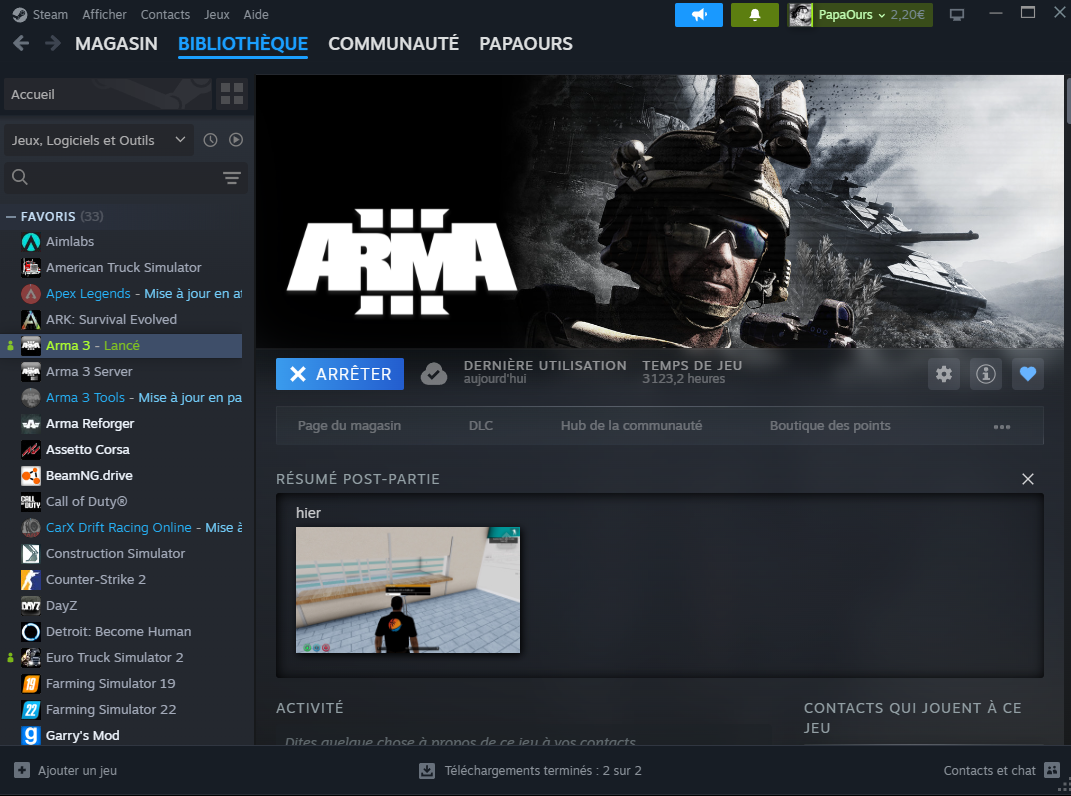Collapse the FAVORIS category
The height and width of the screenshot is (796, 1071).
pyautogui.click(x=12, y=216)
